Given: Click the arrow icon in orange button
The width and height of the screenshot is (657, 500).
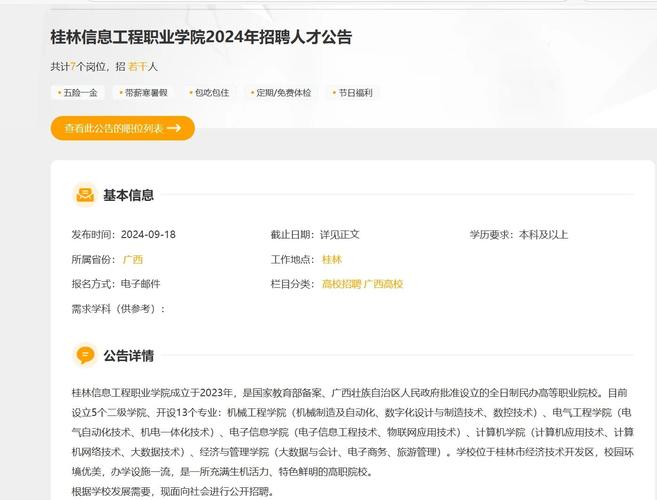Looking at the screenshot, I should 174,128.
